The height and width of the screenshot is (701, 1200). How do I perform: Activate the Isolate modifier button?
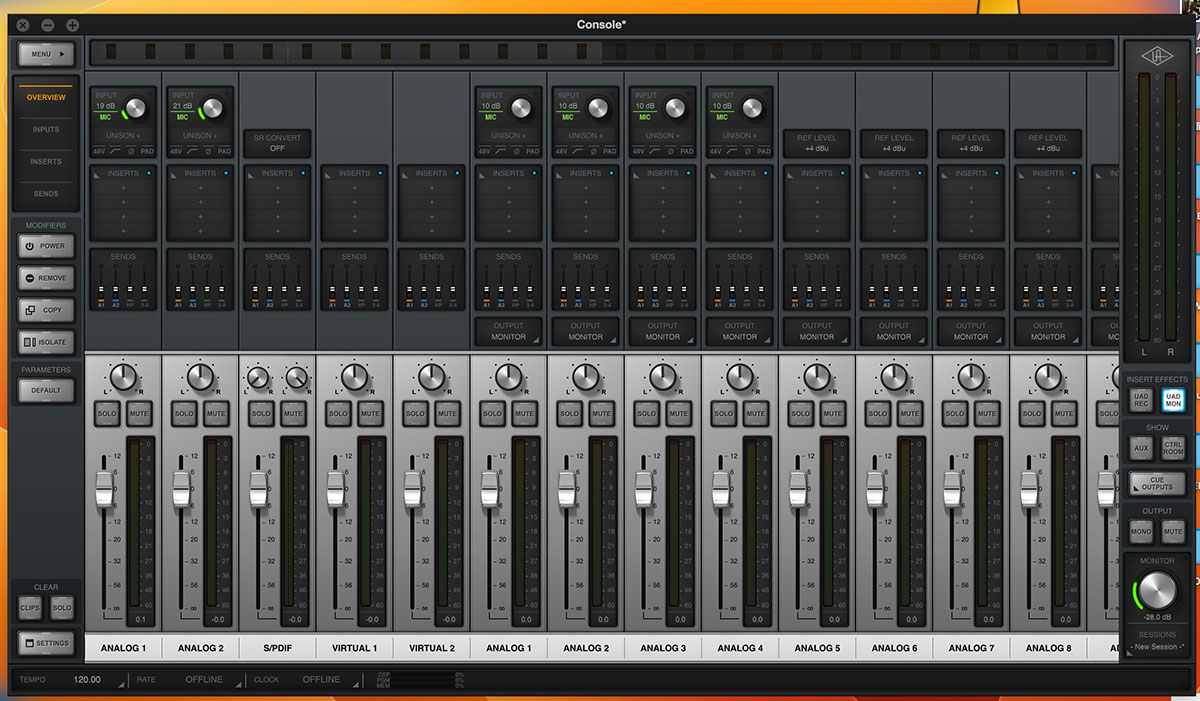pyautogui.click(x=46, y=342)
